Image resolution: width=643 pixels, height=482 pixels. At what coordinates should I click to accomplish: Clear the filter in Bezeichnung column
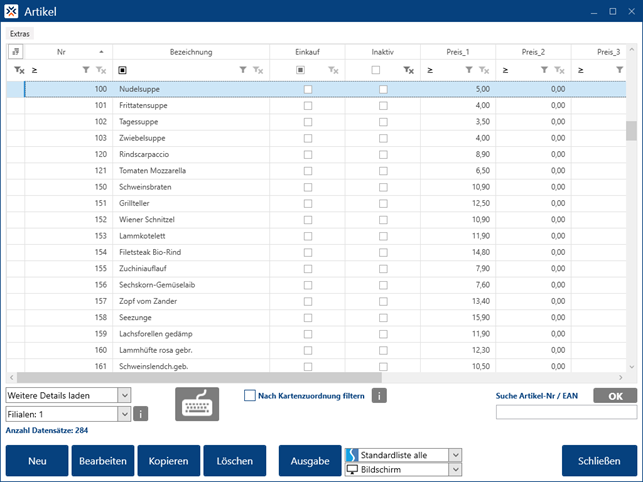pos(259,71)
